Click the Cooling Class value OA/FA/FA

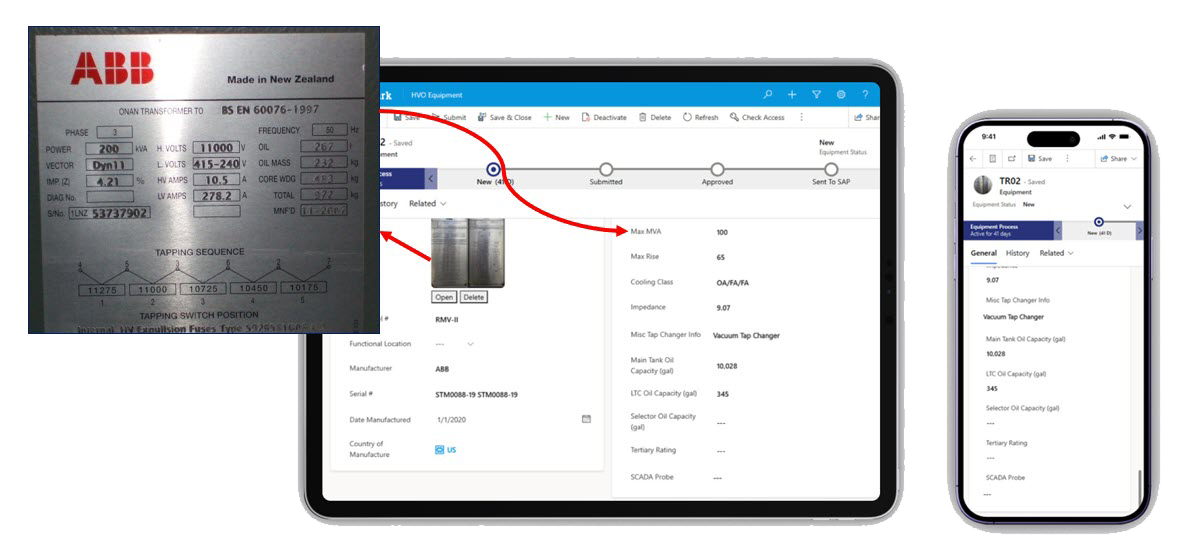coord(732,282)
